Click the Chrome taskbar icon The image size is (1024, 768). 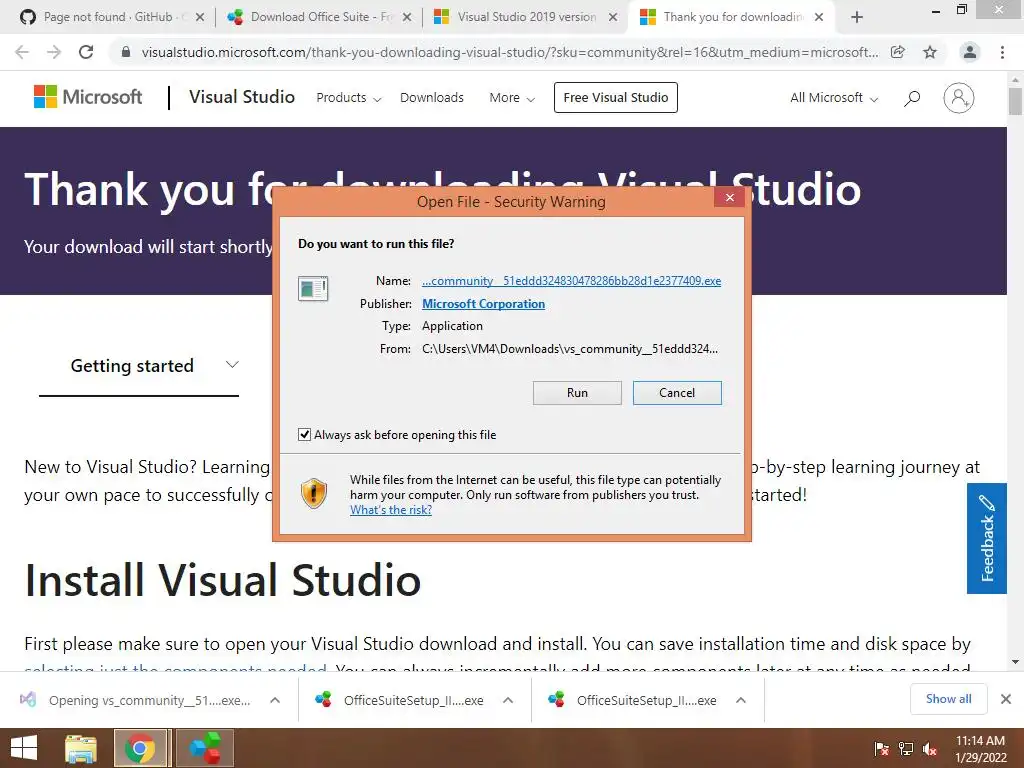coord(140,748)
